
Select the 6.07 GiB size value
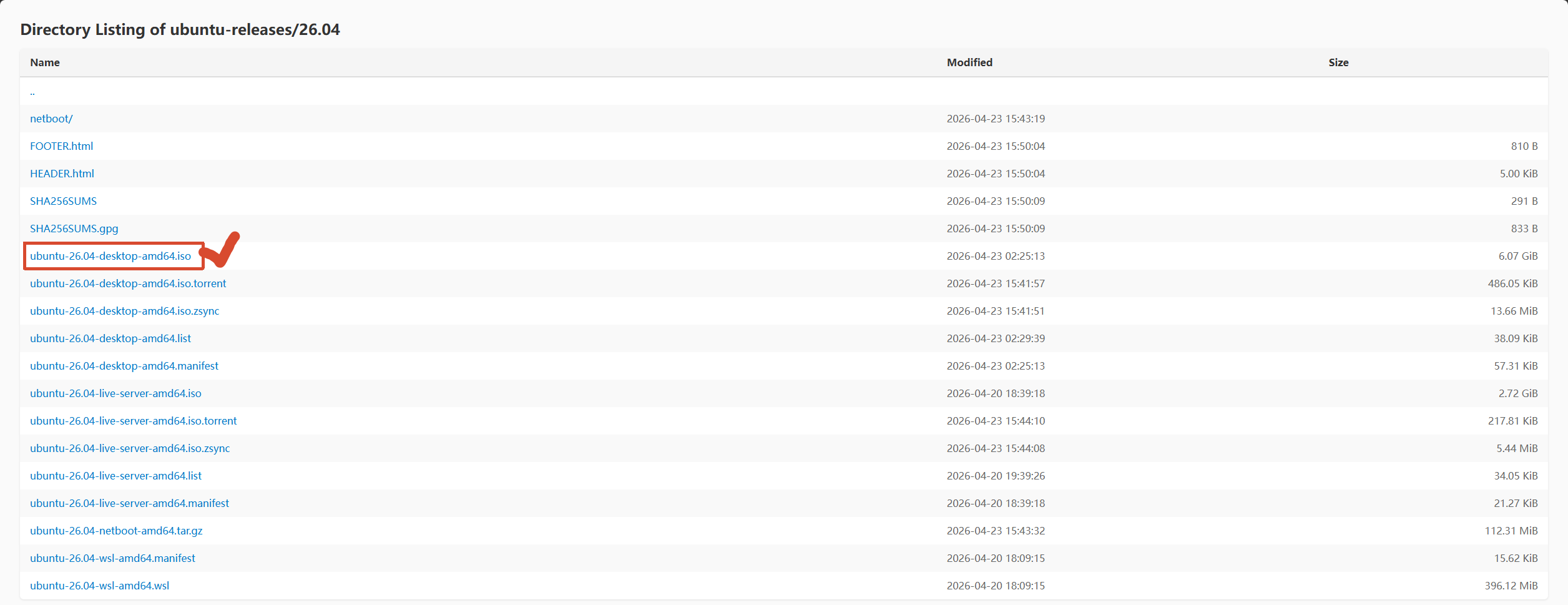click(x=1518, y=256)
